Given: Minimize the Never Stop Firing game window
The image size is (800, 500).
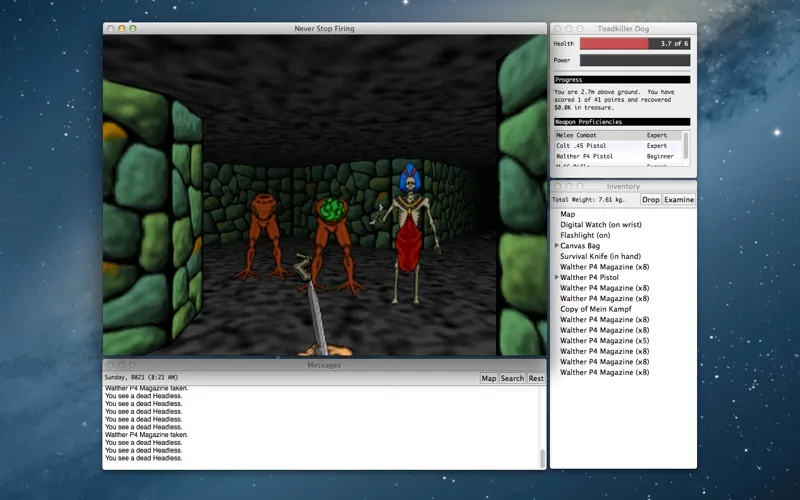Looking at the screenshot, I should (x=122, y=28).
